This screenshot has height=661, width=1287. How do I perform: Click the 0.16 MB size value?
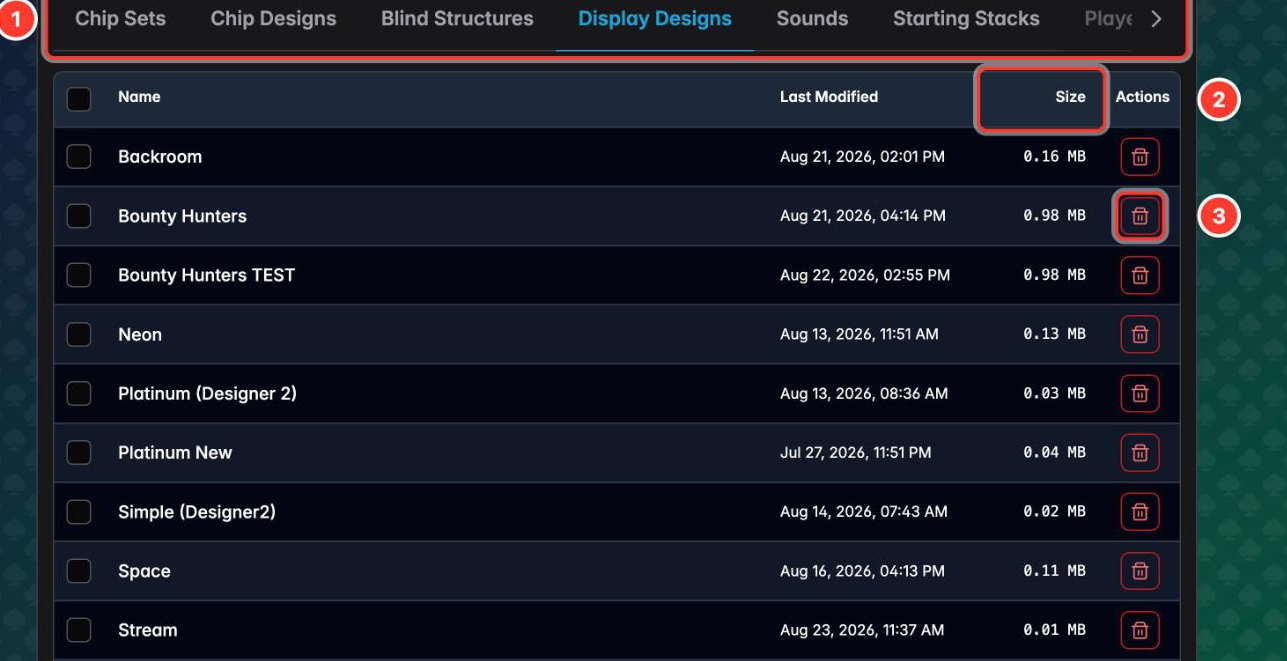click(1054, 157)
